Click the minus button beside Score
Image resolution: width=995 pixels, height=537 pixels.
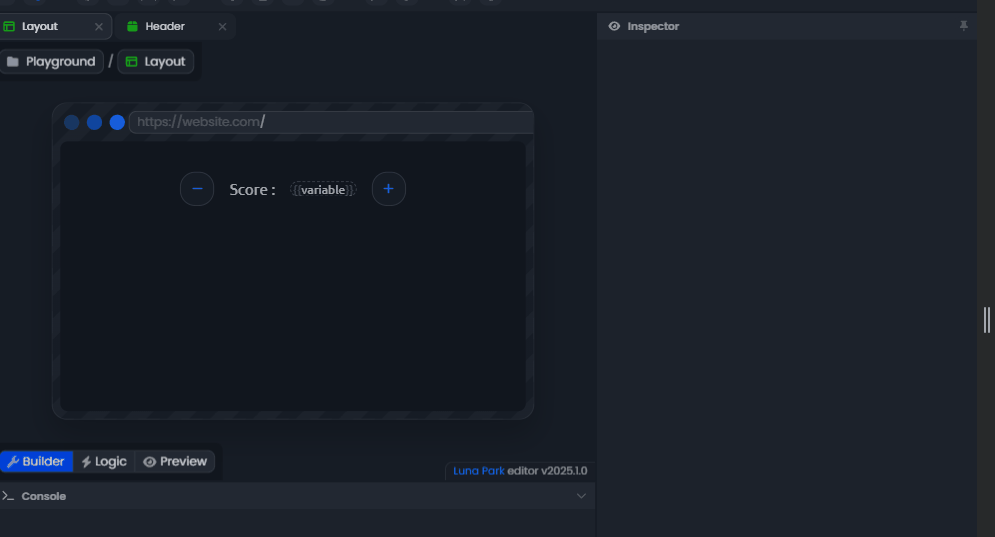pyautogui.click(x=197, y=189)
